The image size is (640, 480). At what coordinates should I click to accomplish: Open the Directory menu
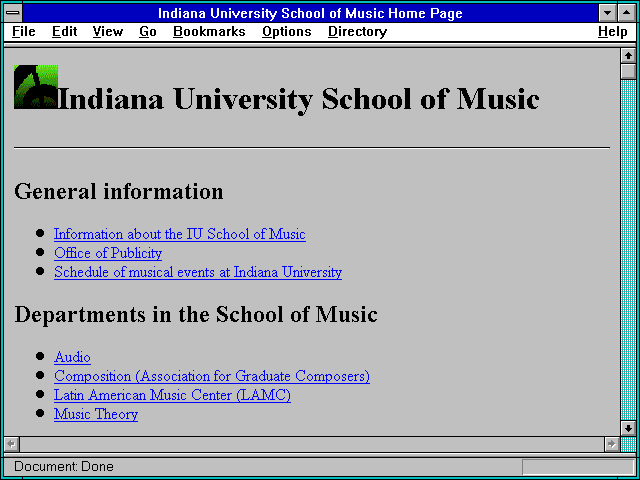[x=357, y=32]
